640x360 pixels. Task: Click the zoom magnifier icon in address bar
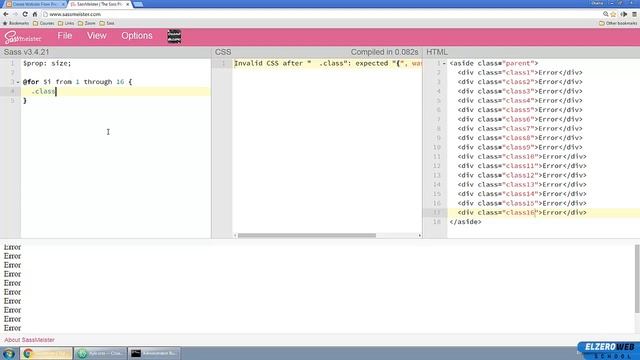[x=605, y=14]
